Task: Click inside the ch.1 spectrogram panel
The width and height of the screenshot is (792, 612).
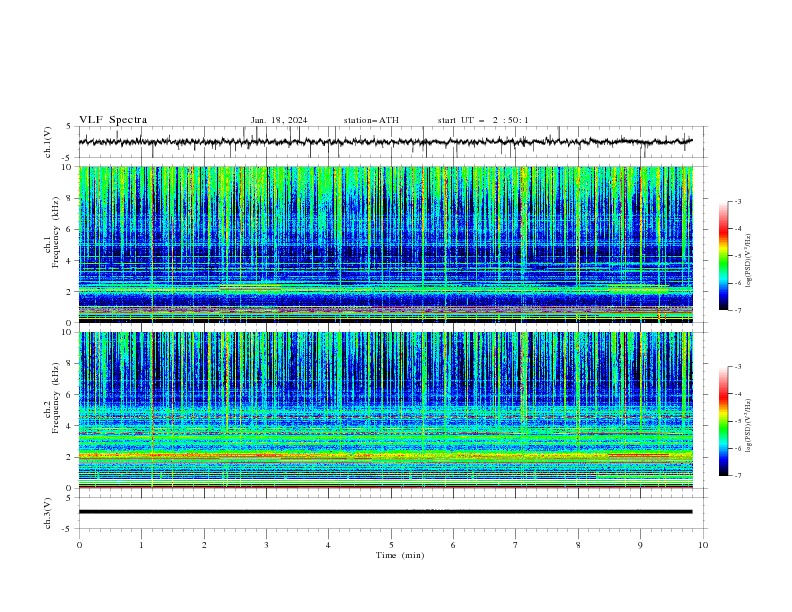Action: tap(385, 244)
